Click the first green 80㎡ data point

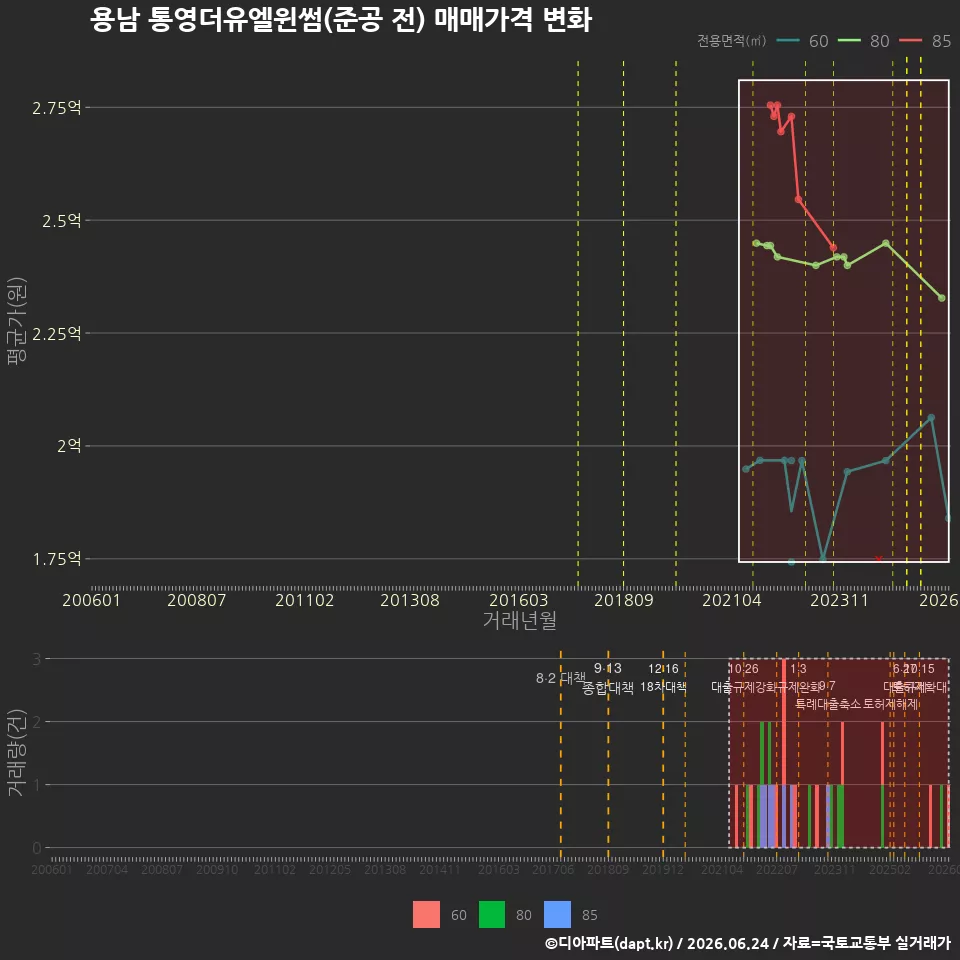(756, 243)
